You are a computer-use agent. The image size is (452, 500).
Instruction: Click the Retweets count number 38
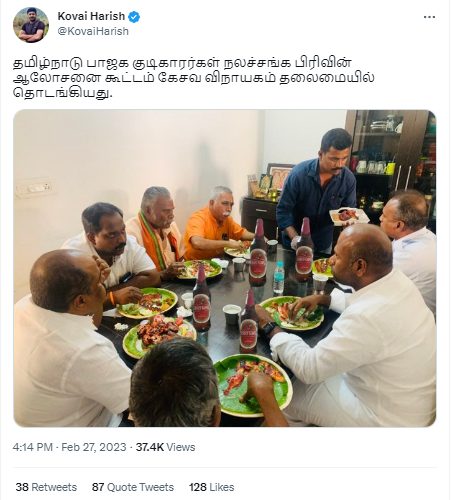(x=22, y=487)
